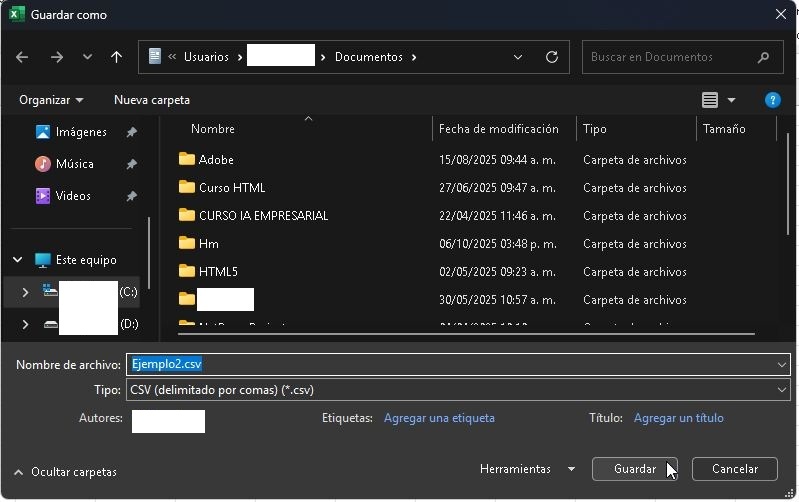This screenshot has width=799, height=502.
Task: Sort by Fecha de modificación column
Action: click(499, 129)
